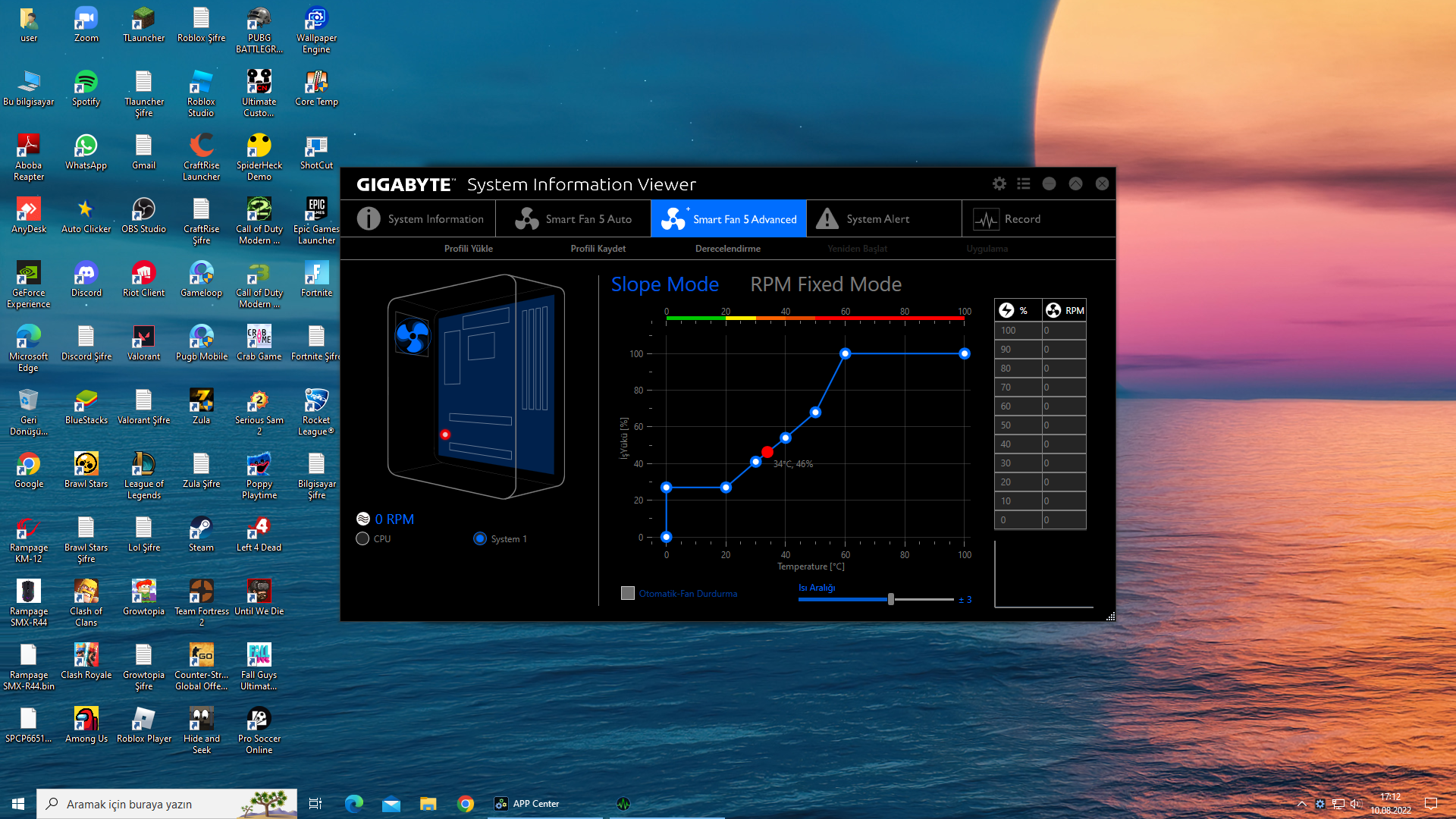Click the list view icon in title bar

pyautogui.click(x=1024, y=184)
